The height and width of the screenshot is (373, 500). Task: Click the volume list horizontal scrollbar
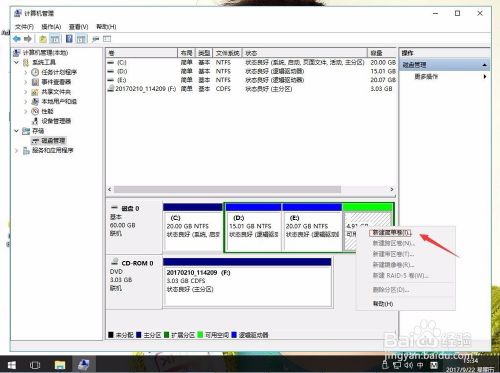[x=227, y=189]
